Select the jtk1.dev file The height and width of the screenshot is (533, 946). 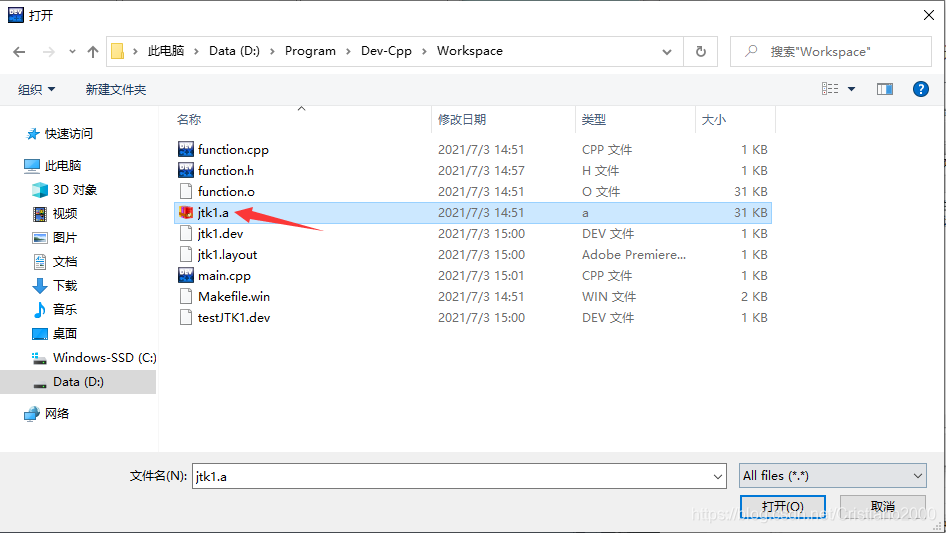pos(220,234)
